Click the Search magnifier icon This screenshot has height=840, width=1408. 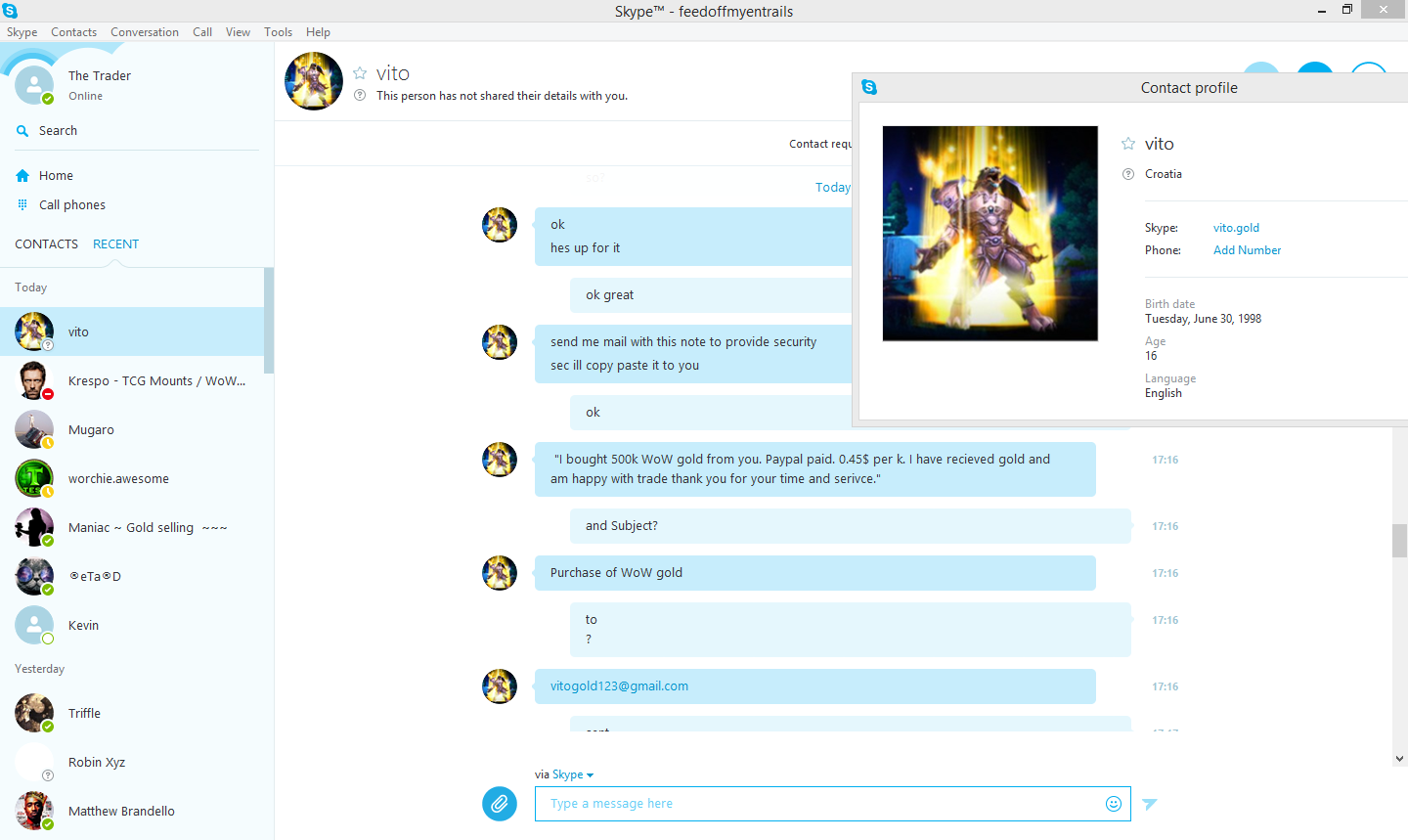[22, 131]
